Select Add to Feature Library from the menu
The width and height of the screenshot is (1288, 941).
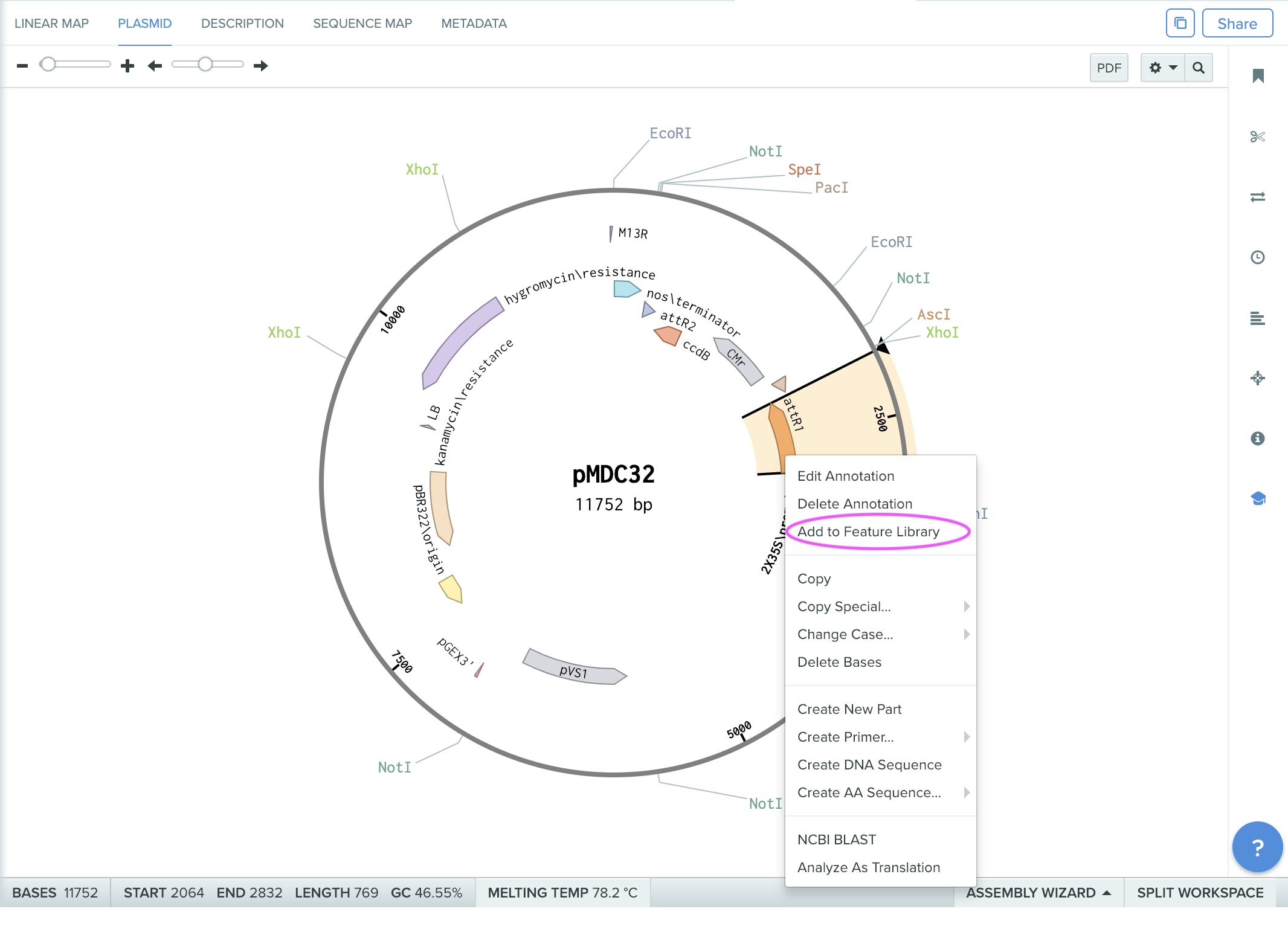coord(869,532)
